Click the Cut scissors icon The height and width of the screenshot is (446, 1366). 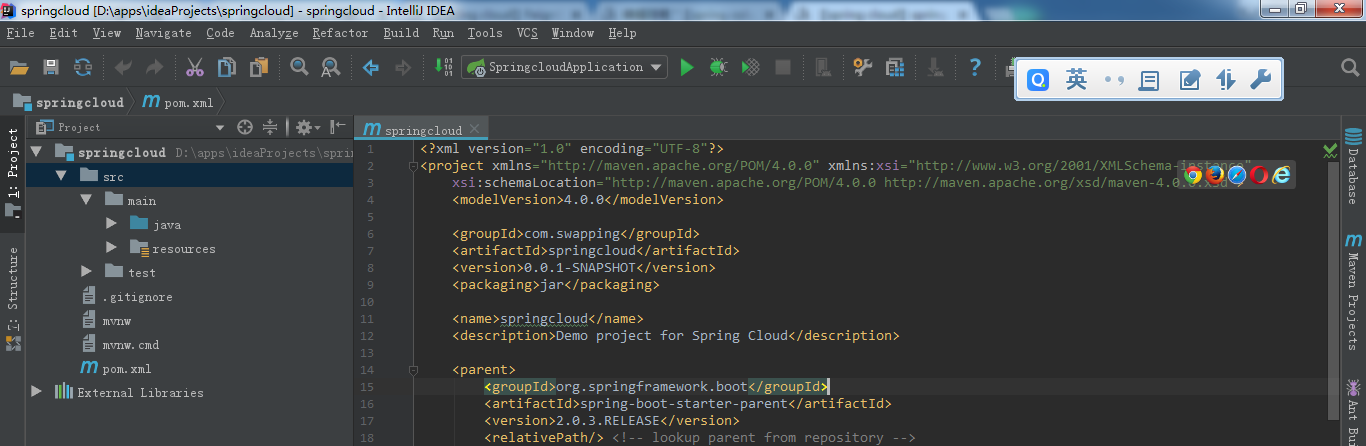196,67
